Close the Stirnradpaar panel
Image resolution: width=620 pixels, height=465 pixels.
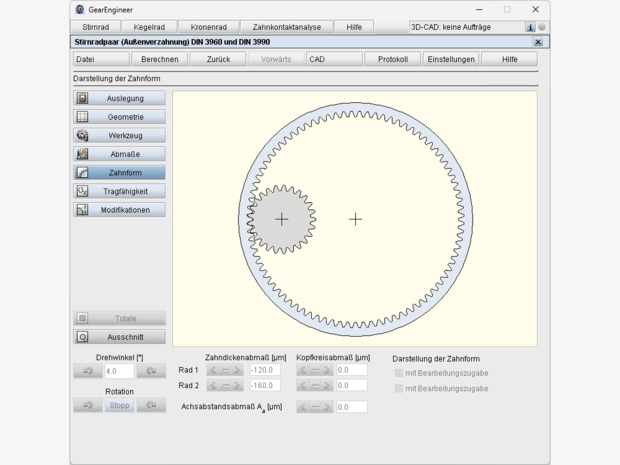538,42
